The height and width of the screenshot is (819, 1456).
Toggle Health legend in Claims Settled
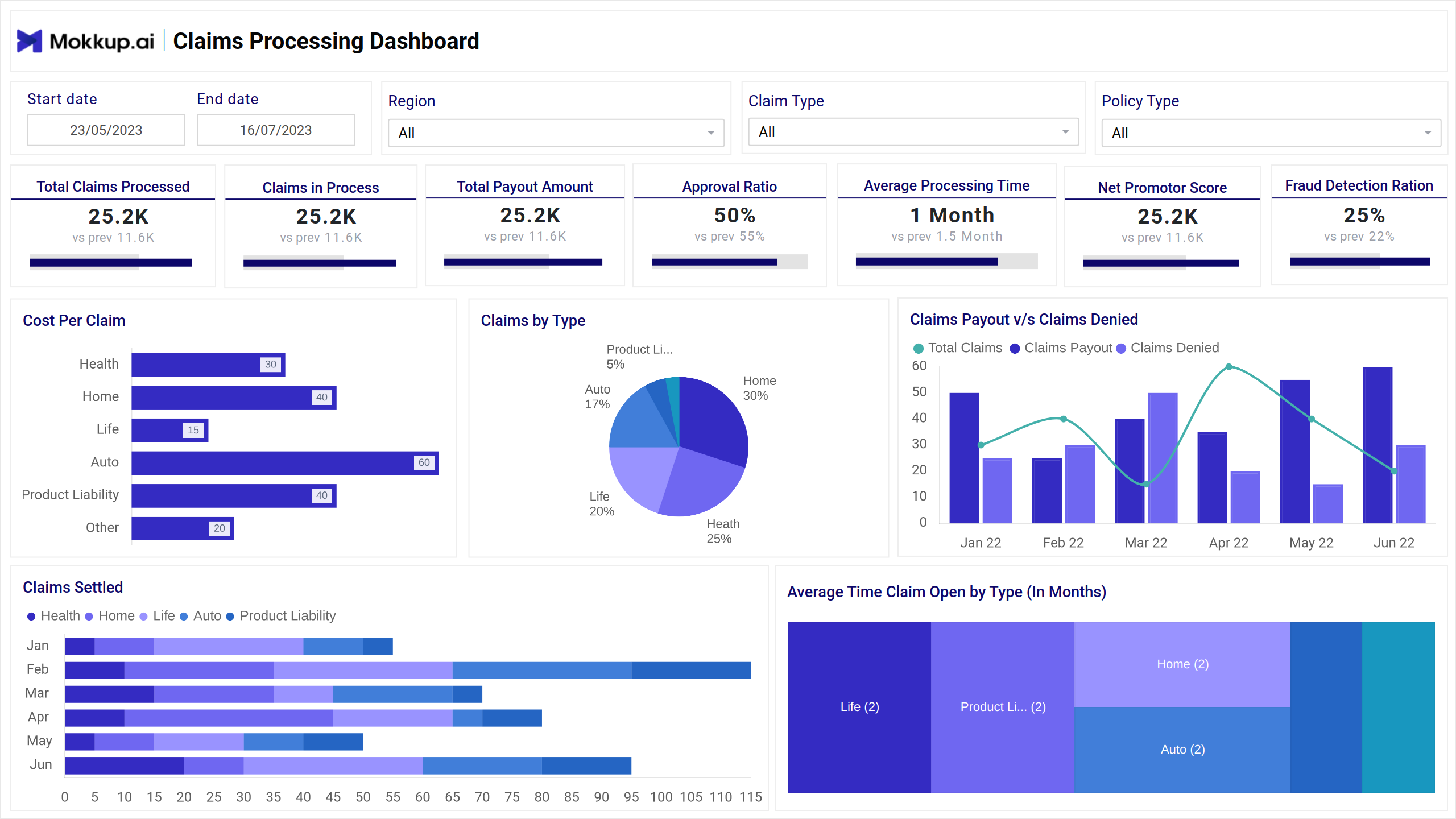pos(31,617)
